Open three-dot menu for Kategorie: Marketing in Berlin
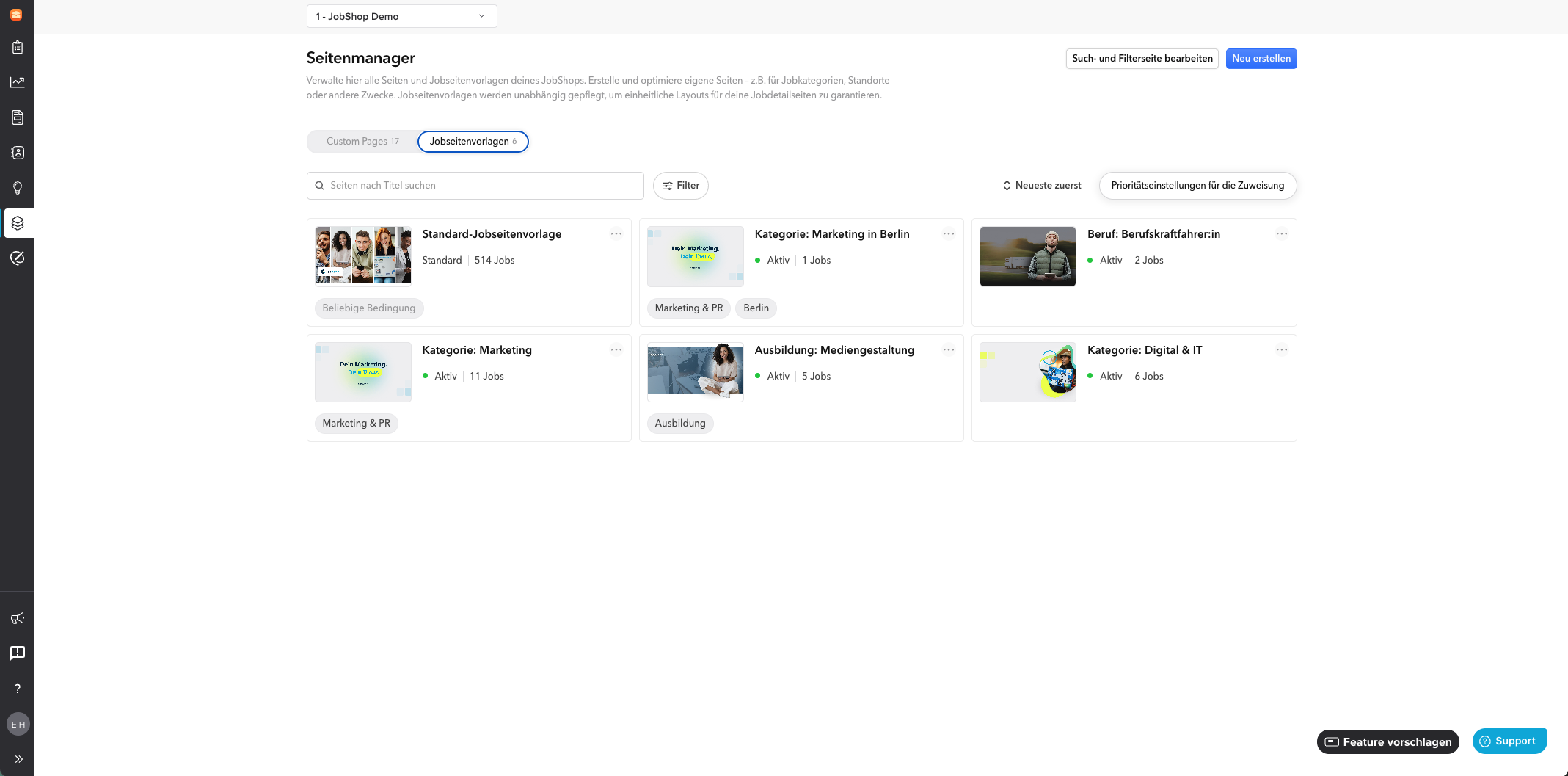This screenshot has width=1568, height=776. click(949, 234)
